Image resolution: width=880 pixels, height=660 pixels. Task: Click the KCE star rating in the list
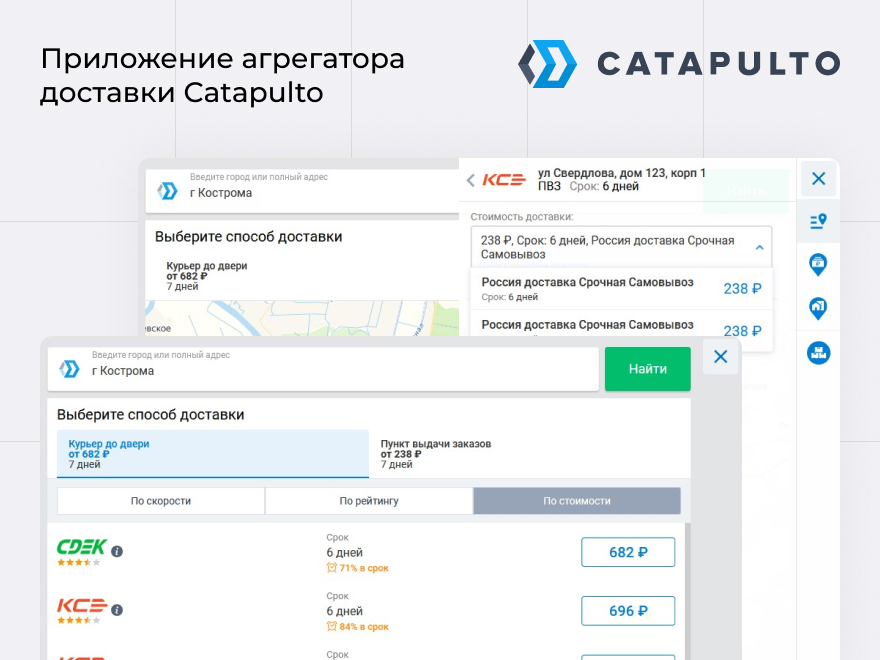pos(79,620)
